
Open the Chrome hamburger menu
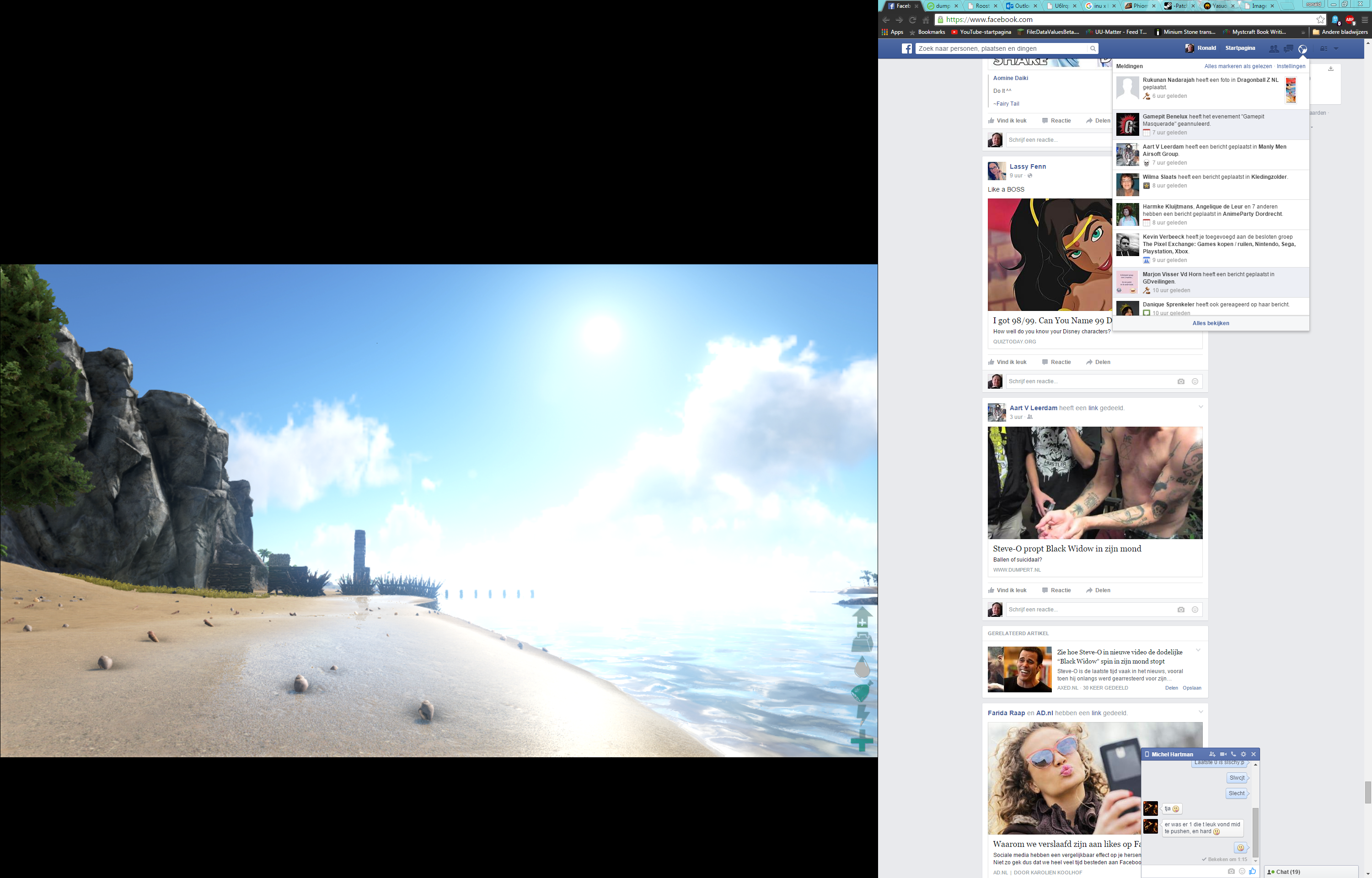point(1364,19)
